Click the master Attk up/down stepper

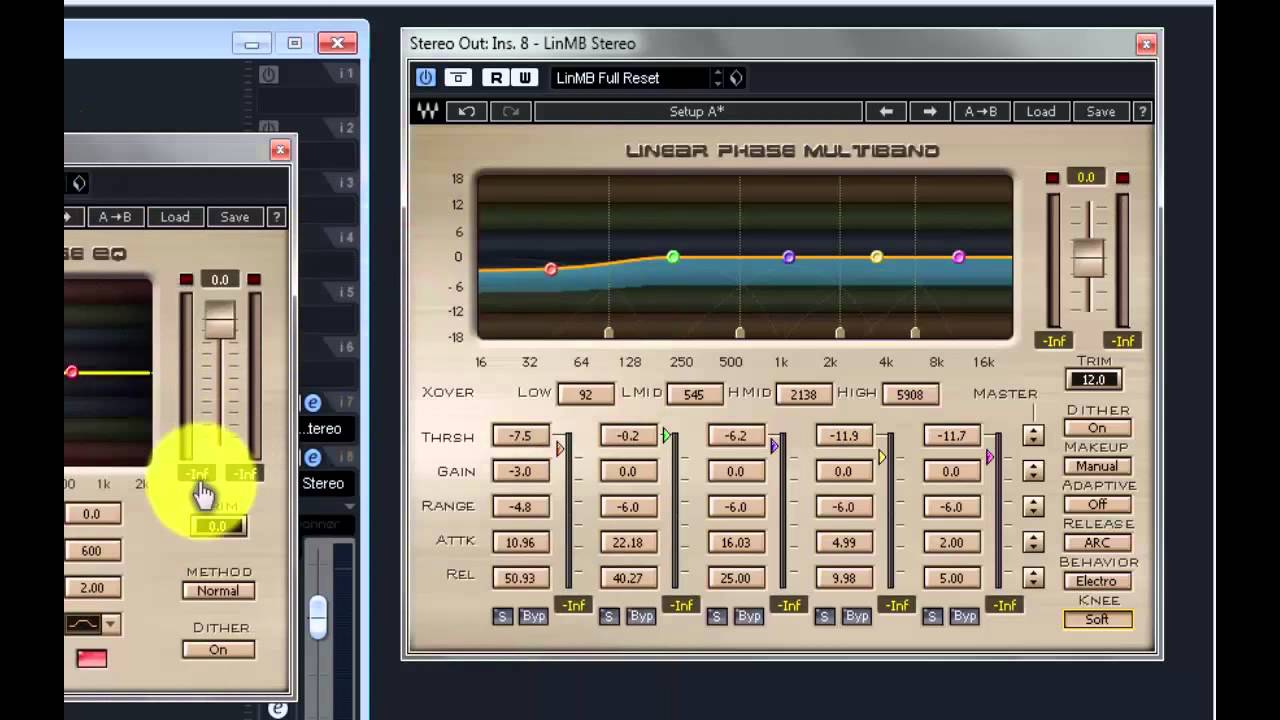point(1033,542)
